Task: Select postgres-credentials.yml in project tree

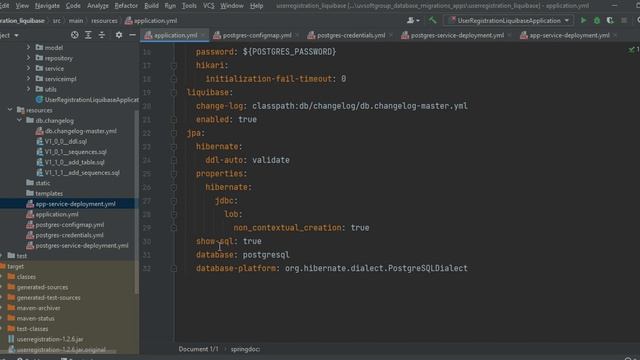Action: pos(64,235)
